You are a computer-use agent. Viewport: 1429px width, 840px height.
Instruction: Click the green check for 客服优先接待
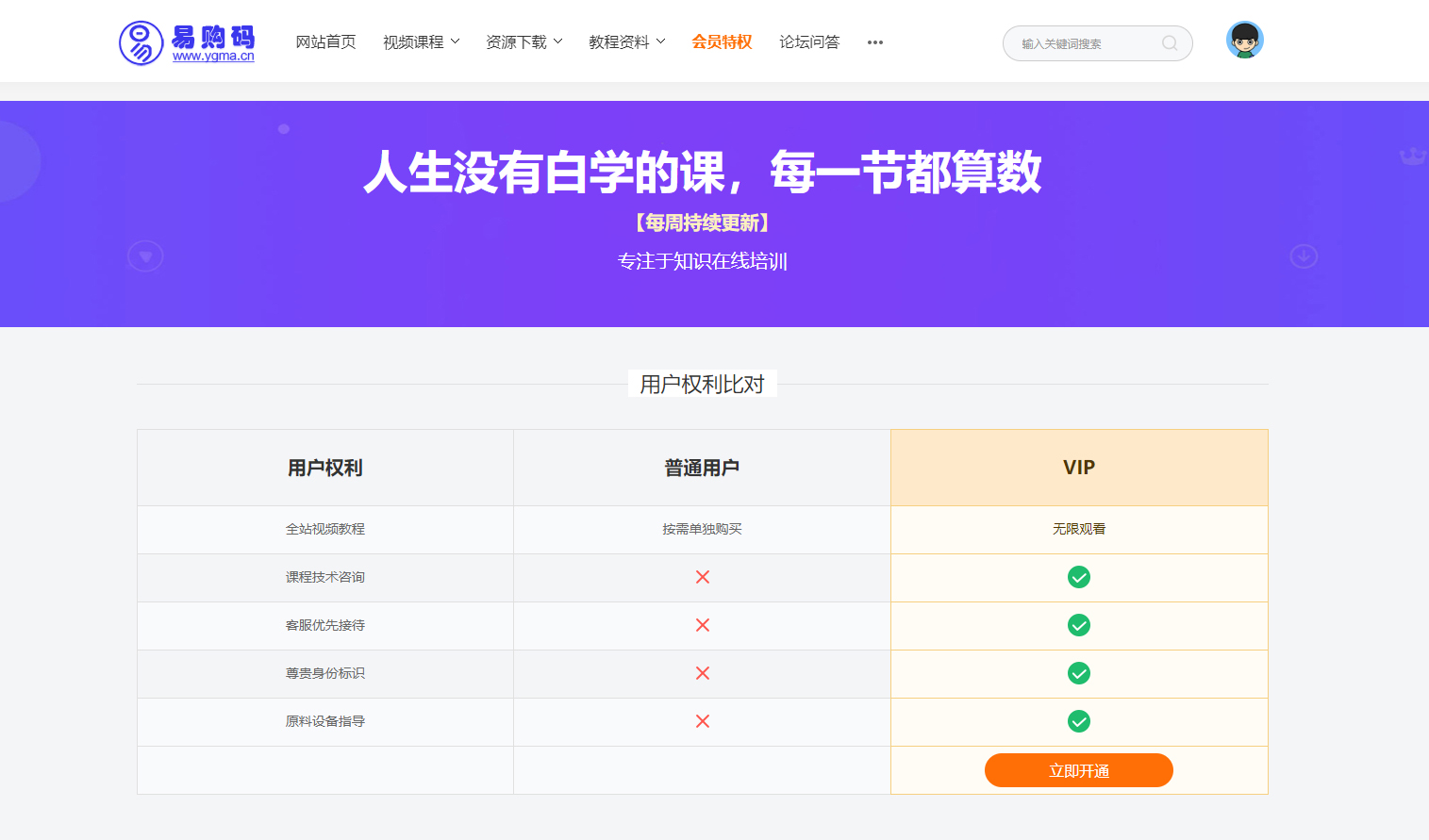point(1079,625)
